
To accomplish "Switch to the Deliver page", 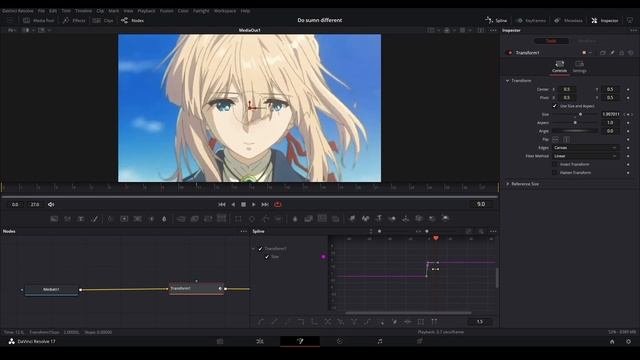I will point(420,341).
